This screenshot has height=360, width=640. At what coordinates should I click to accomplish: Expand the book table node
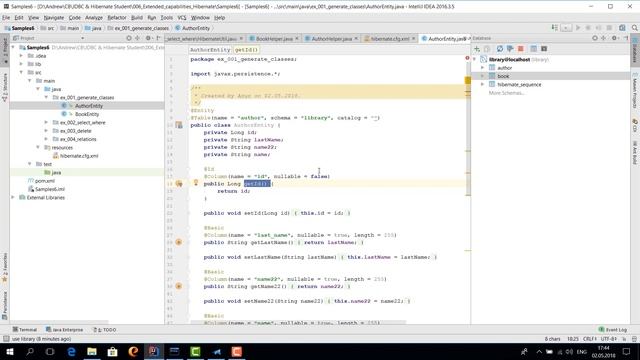point(482,76)
